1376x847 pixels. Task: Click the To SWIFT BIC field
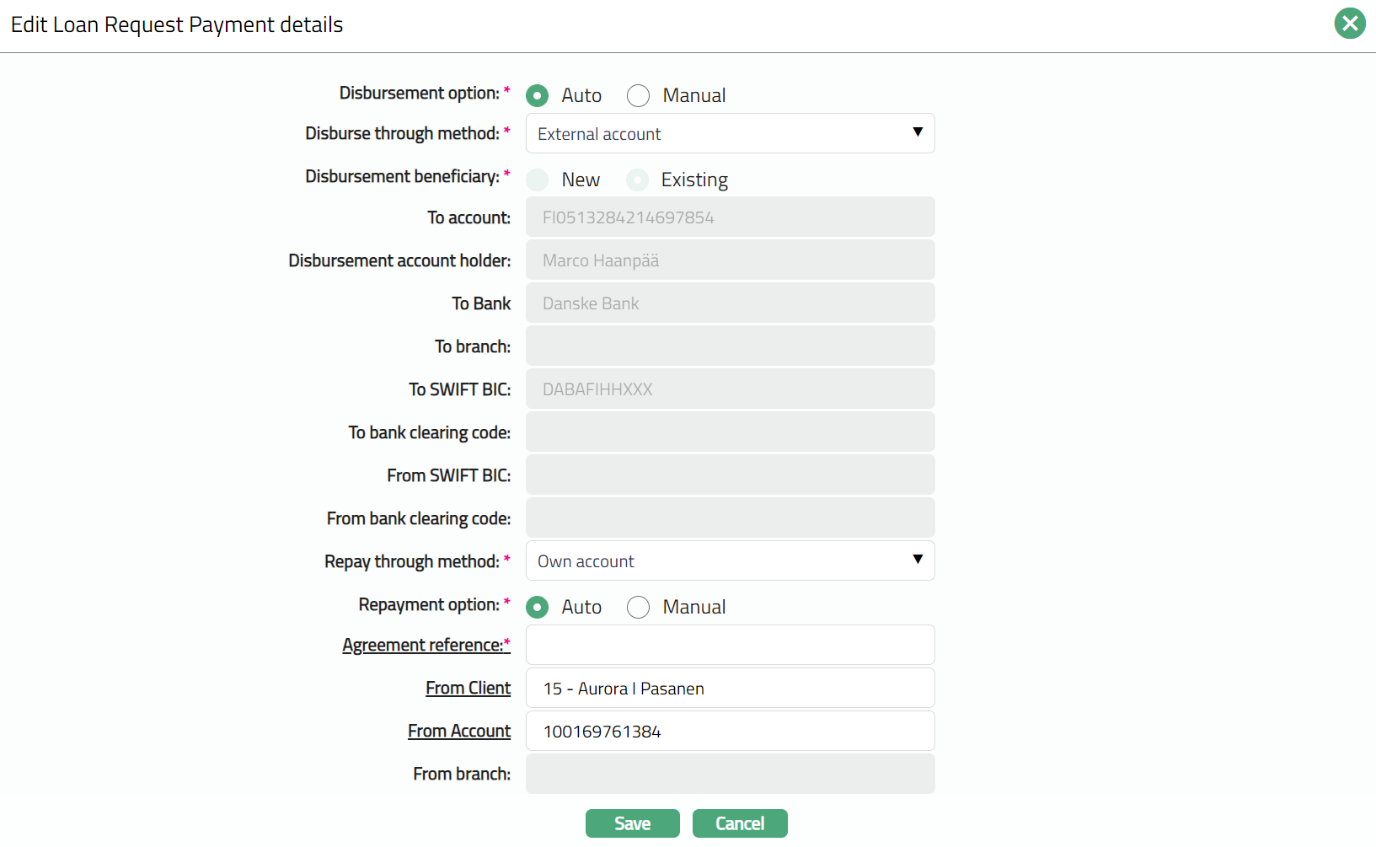tap(730, 389)
